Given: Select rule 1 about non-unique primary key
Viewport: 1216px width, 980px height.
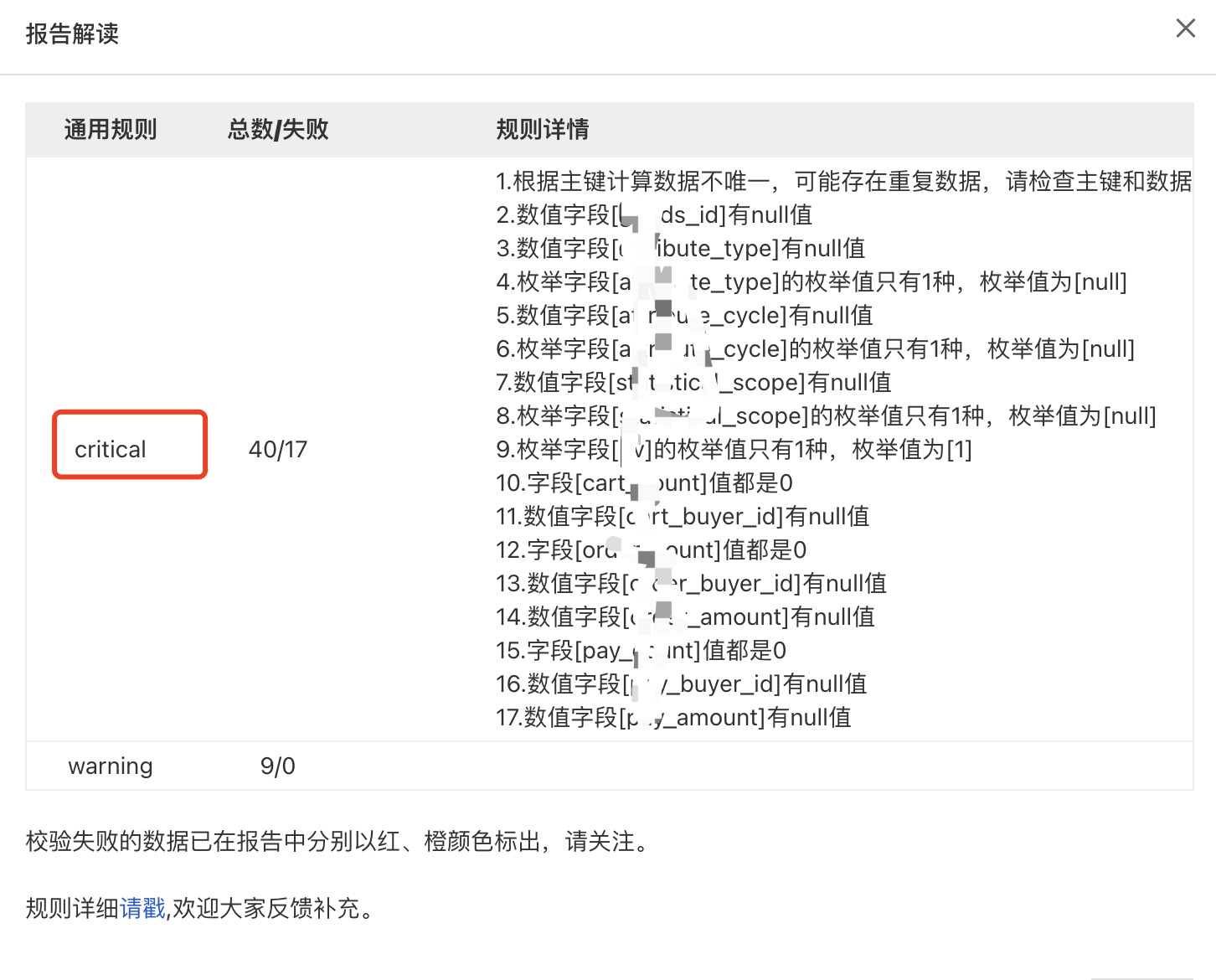Looking at the screenshot, I should tap(844, 181).
